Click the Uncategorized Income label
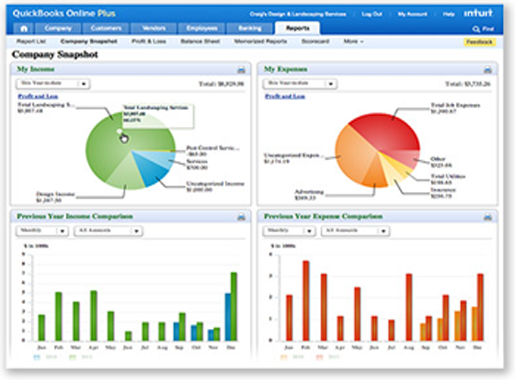The height and width of the screenshot is (380, 515). click(x=215, y=187)
